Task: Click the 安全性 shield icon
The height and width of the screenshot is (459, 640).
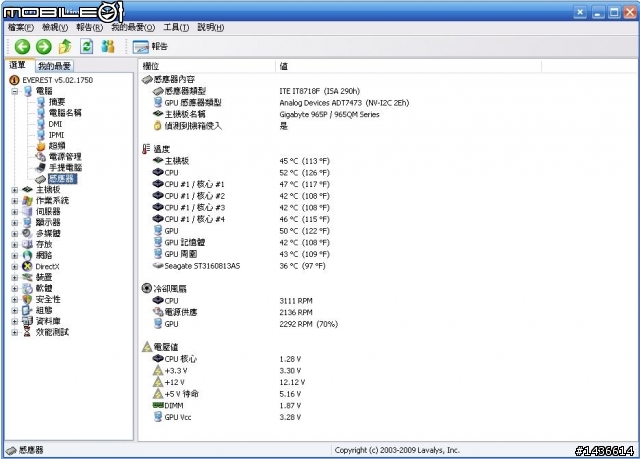Action: [x=27, y=299]
